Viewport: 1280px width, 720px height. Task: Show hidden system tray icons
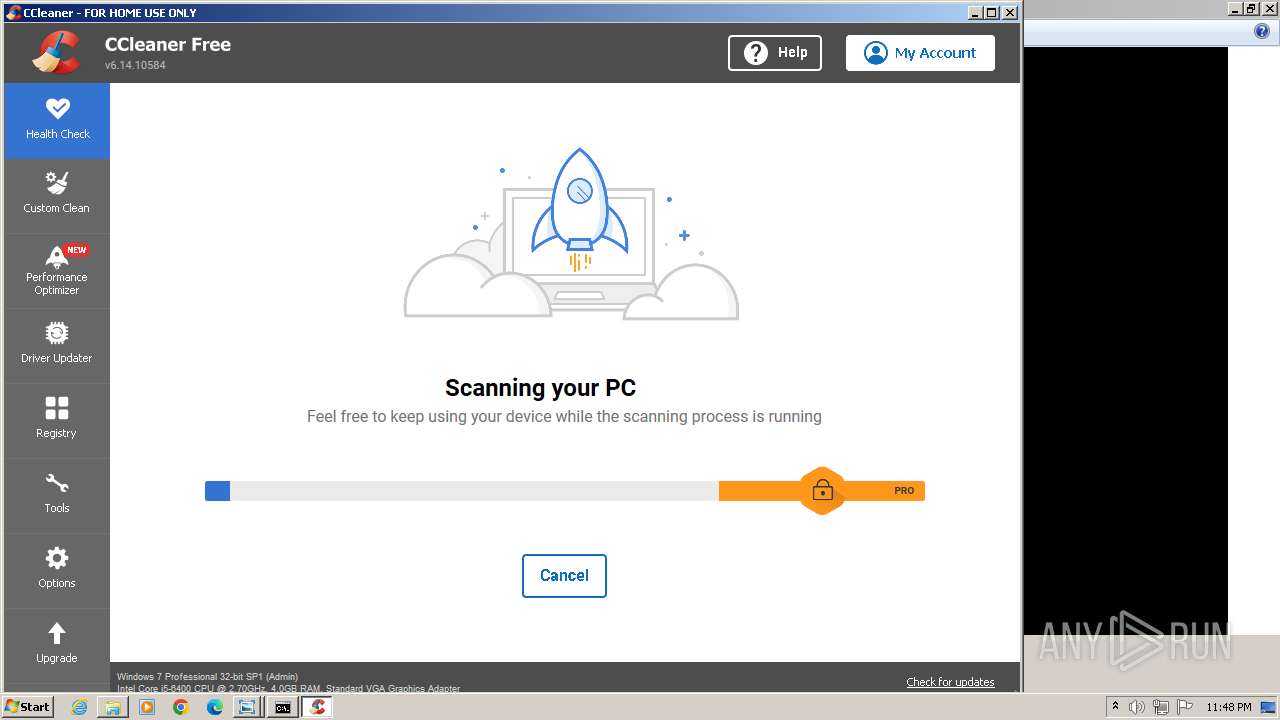pyautogui.click(x=1115, y=707)
